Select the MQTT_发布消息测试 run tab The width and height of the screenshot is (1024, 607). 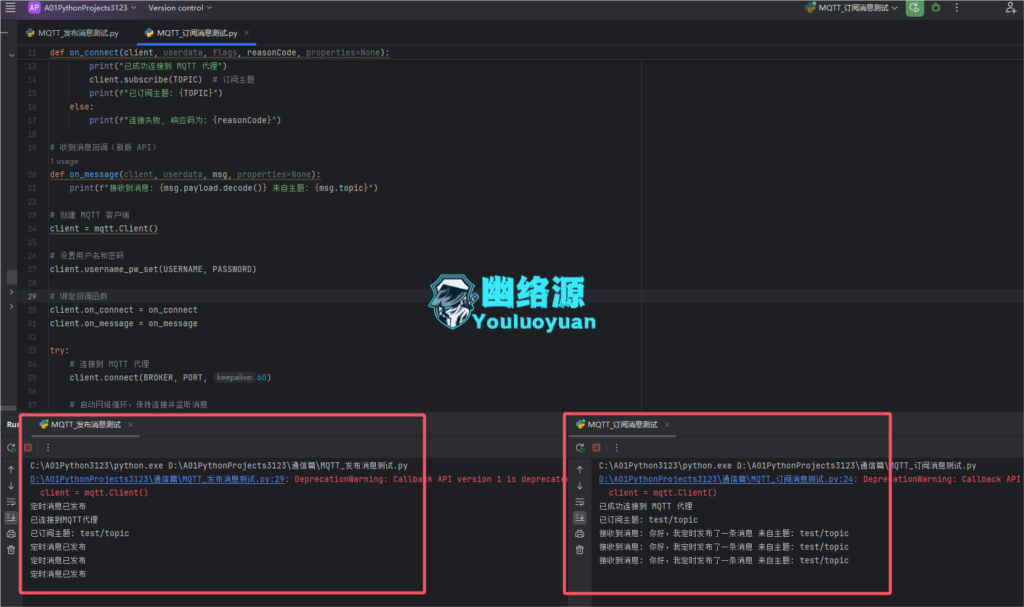point(80,425)
